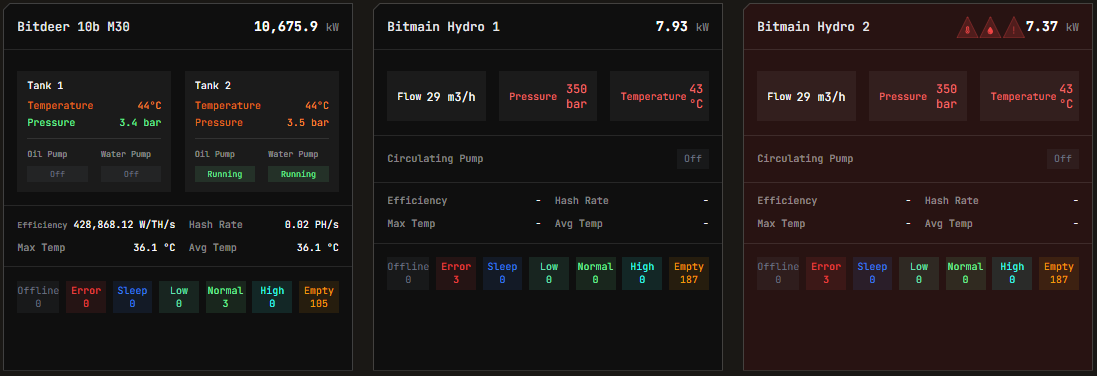Click the Flow 29 m3/h tile on Bitmain Hydro 2
The image size is (1097, 376).
tap(807, 96)
